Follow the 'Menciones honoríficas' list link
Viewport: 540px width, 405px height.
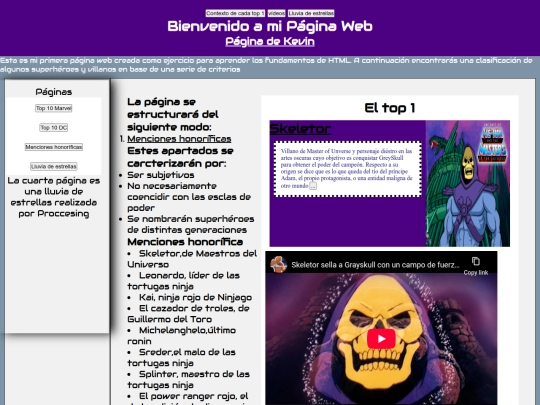click(x=179, y=139)
